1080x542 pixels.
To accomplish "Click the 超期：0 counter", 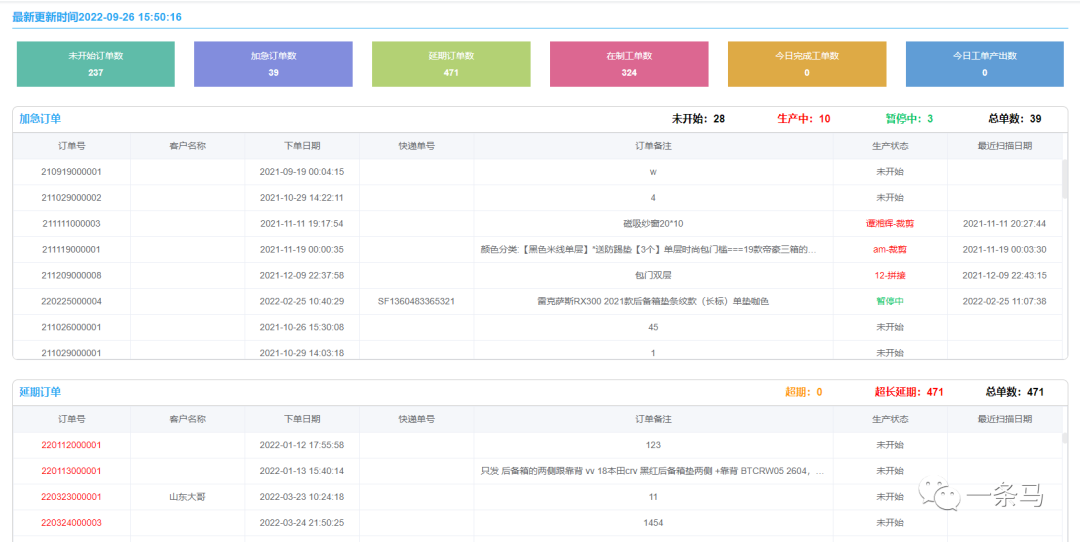I will tap(804, 392).
